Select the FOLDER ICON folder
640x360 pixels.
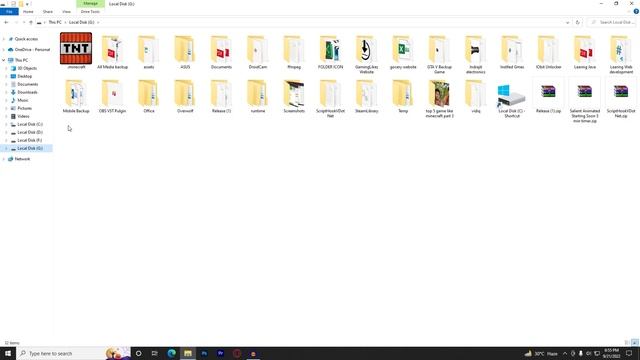pyautogui.click(x=330, y=52)
